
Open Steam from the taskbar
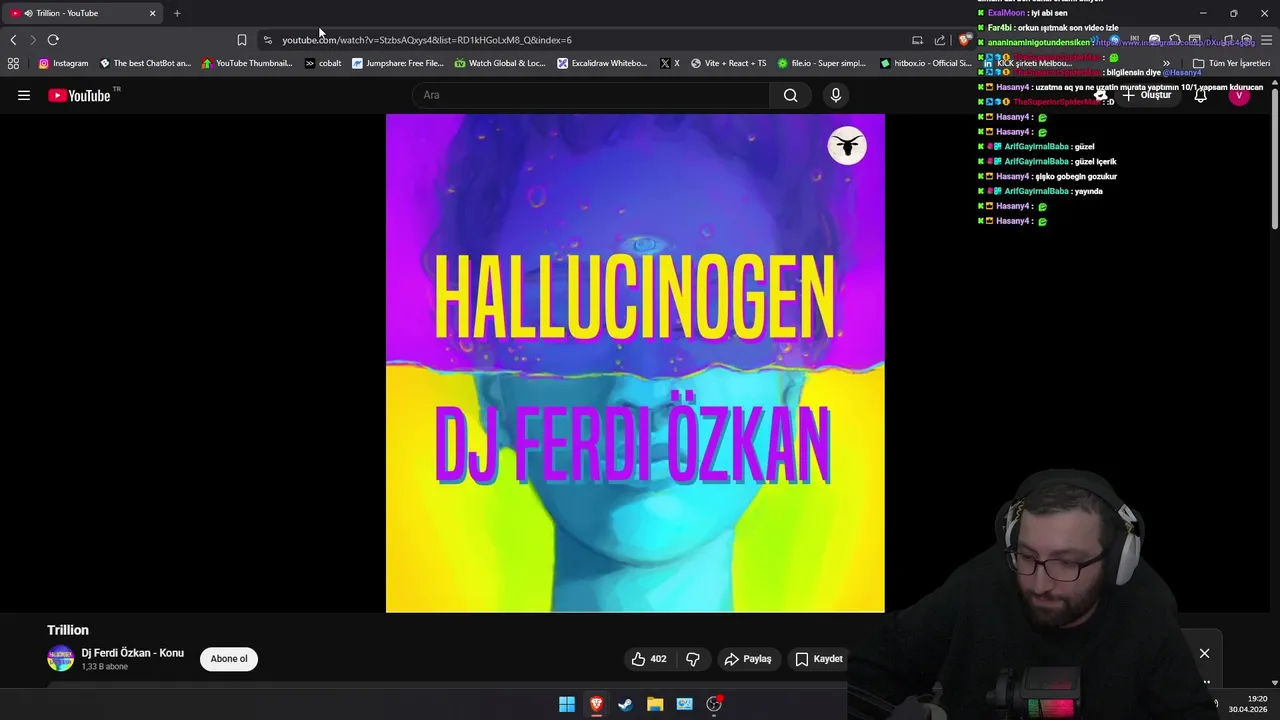coord(625,704)
